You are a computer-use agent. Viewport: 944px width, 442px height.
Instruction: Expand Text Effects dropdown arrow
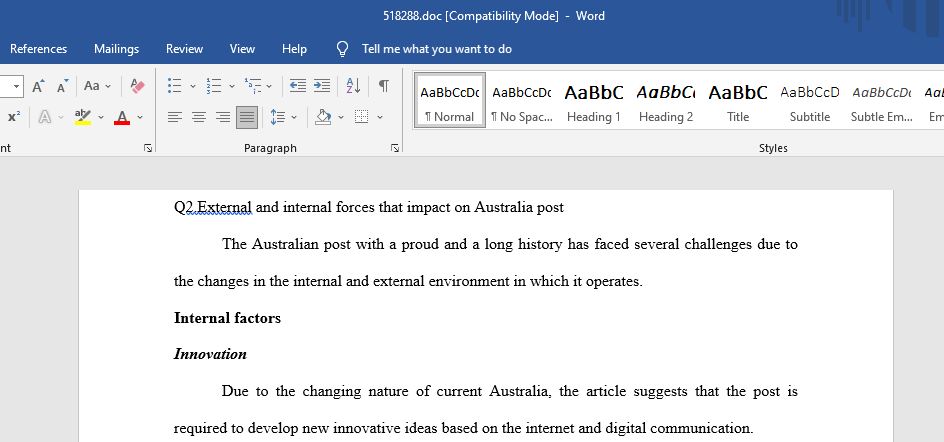pyautogui.click(x=61, y=117)
